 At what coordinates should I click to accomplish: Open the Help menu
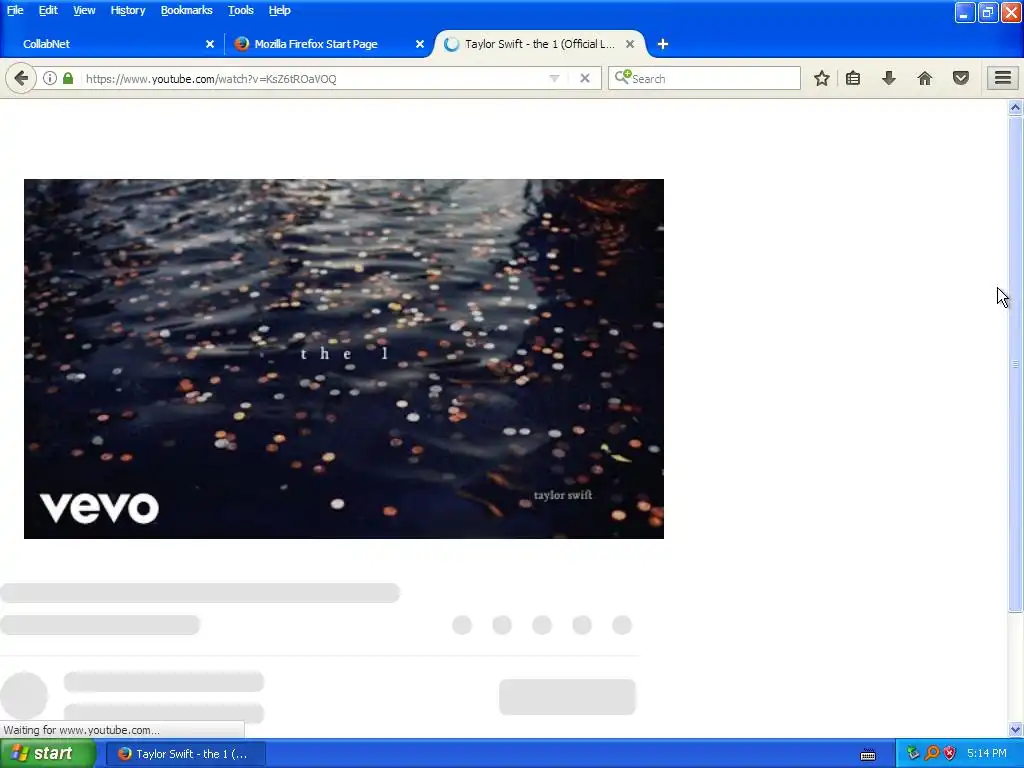coord(279,10)
